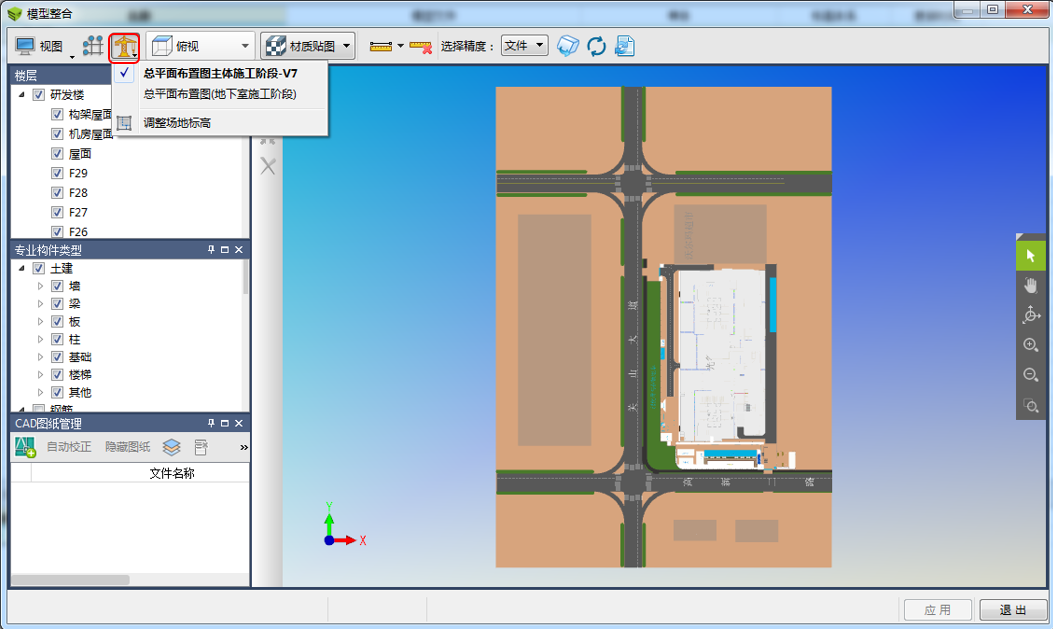
Task: Select the arrow pointer tool in viewport sidebar
Action: (1030, 256)
